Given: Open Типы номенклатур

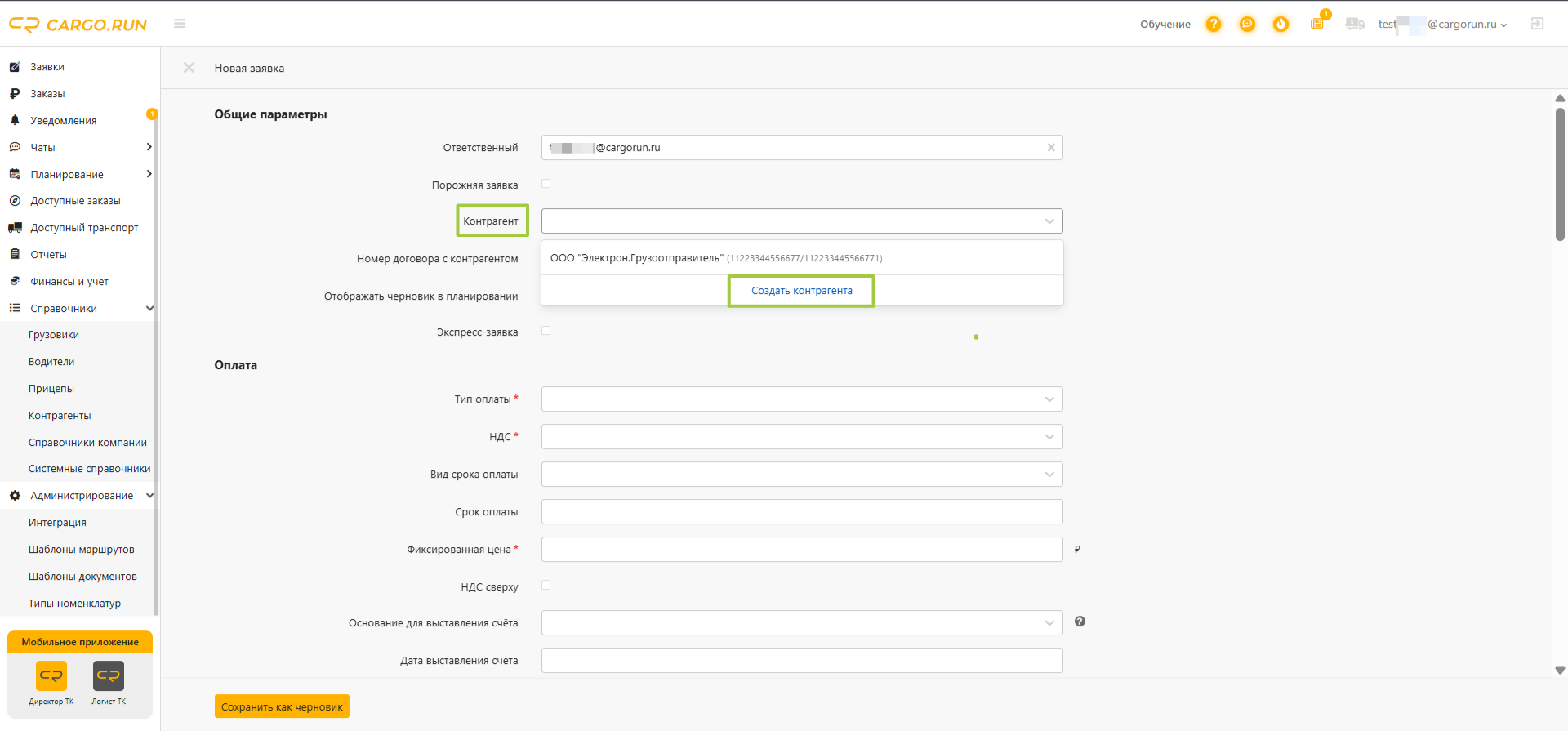Looking at the screenshot, I should [x=74, y=604].
